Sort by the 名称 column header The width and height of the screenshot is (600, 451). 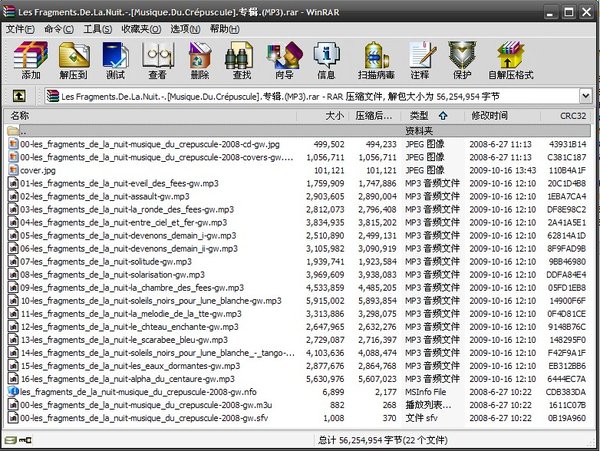pos(150,116)
